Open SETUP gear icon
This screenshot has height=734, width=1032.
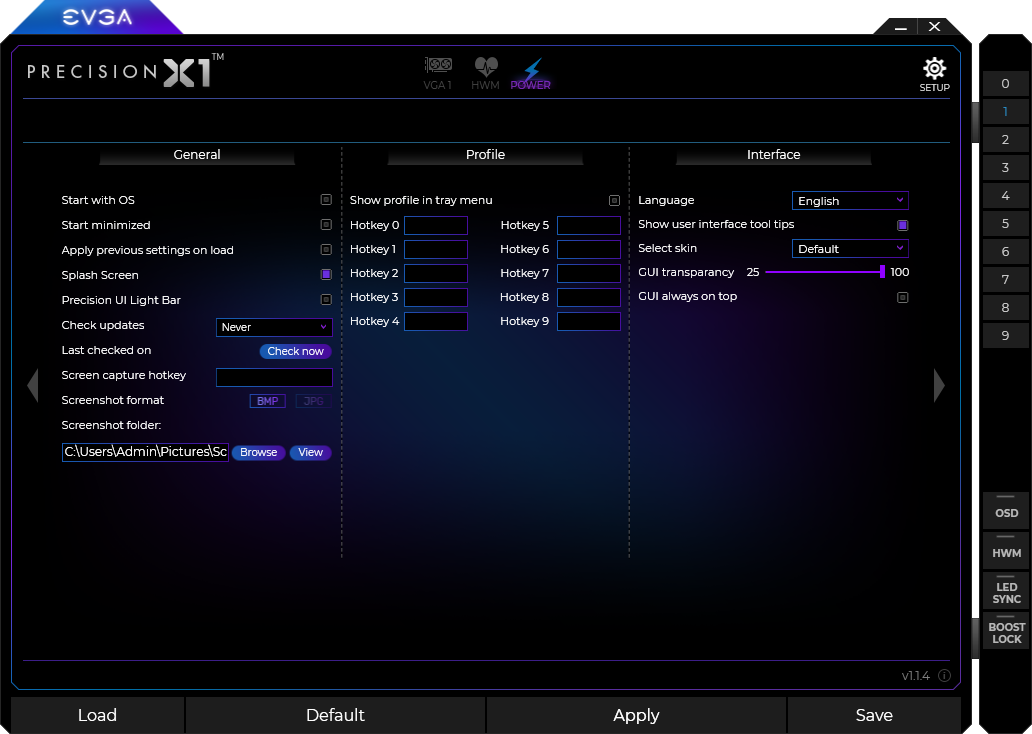934,74
